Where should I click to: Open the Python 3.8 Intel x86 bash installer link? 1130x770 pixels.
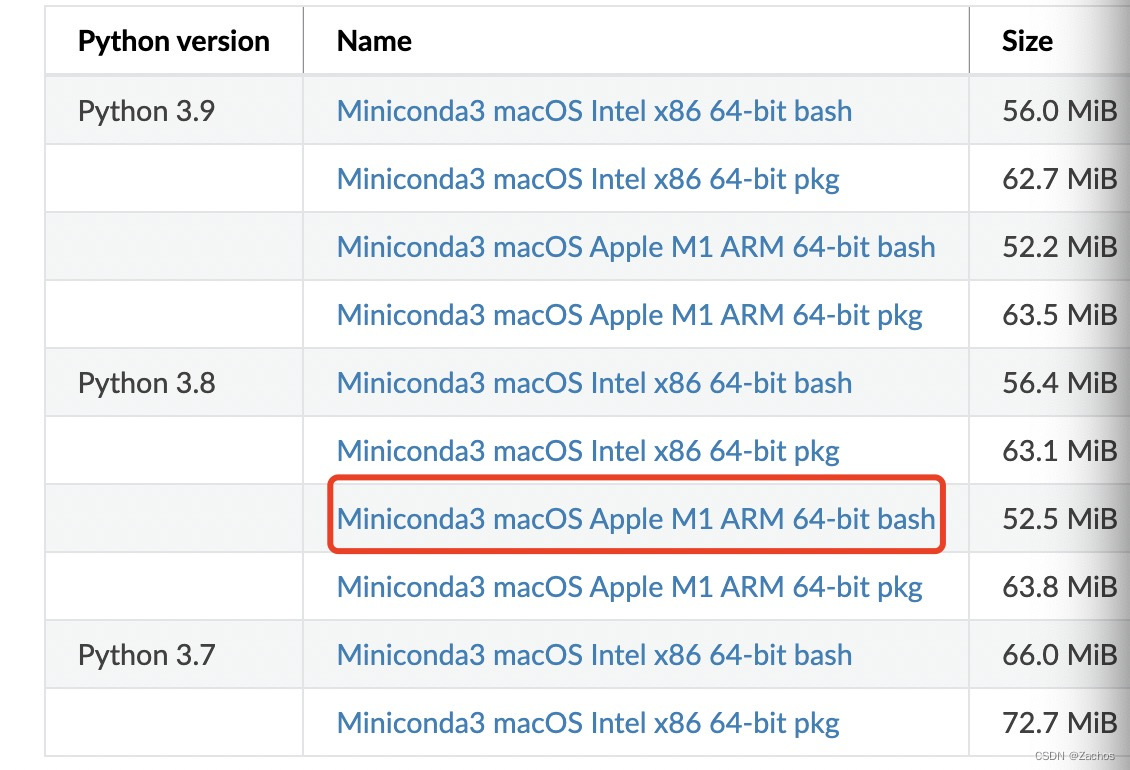tap(594, 382)
